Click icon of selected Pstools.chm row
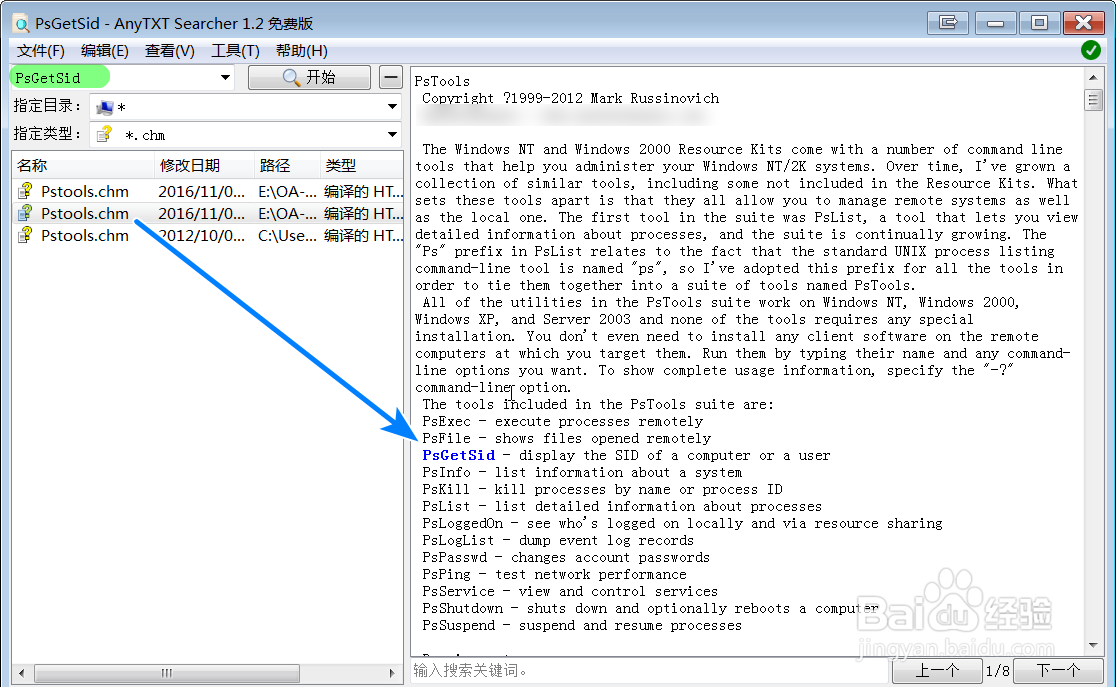This screenshot has height=687, width=1116. tap(26, 213)
